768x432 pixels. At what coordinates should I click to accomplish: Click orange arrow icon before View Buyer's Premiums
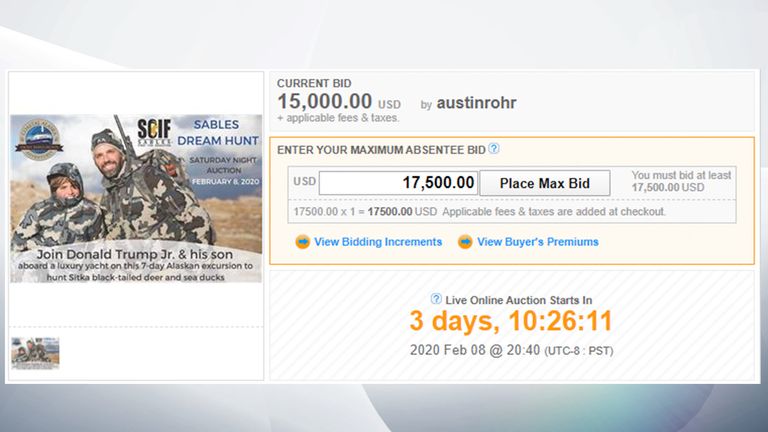pos(465,241)
